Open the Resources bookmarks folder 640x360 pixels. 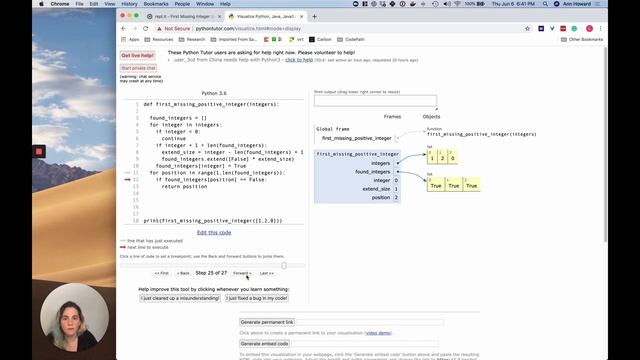click(x=159, y=40)
